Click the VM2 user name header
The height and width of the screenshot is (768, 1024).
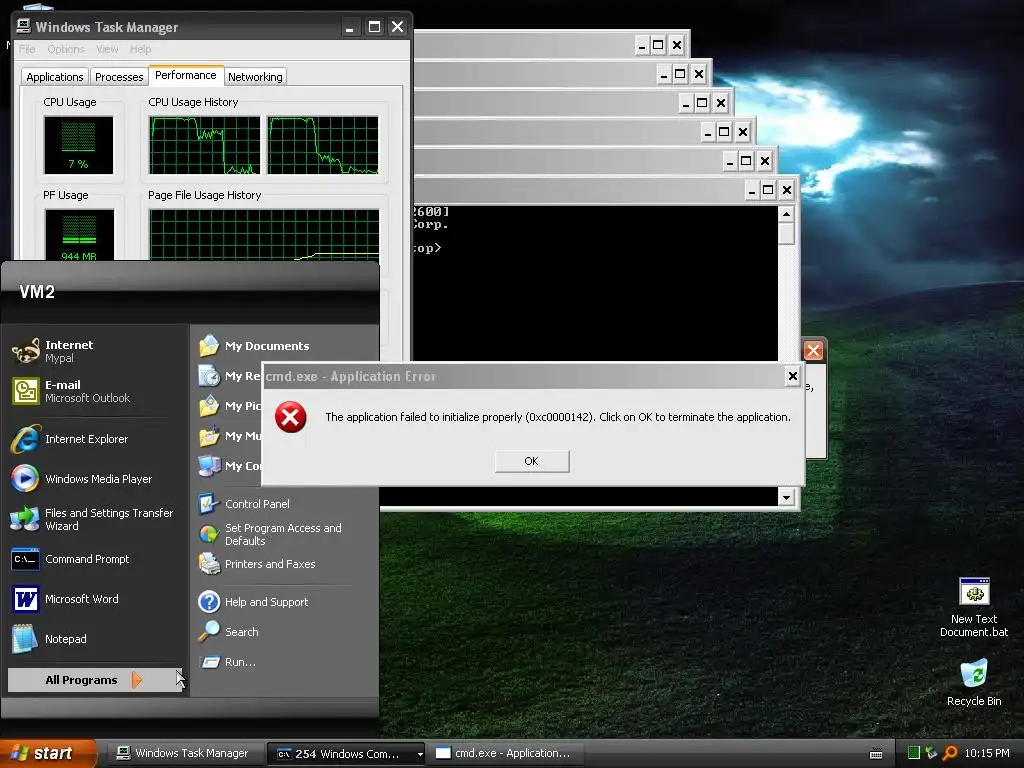tap(37, 292)
